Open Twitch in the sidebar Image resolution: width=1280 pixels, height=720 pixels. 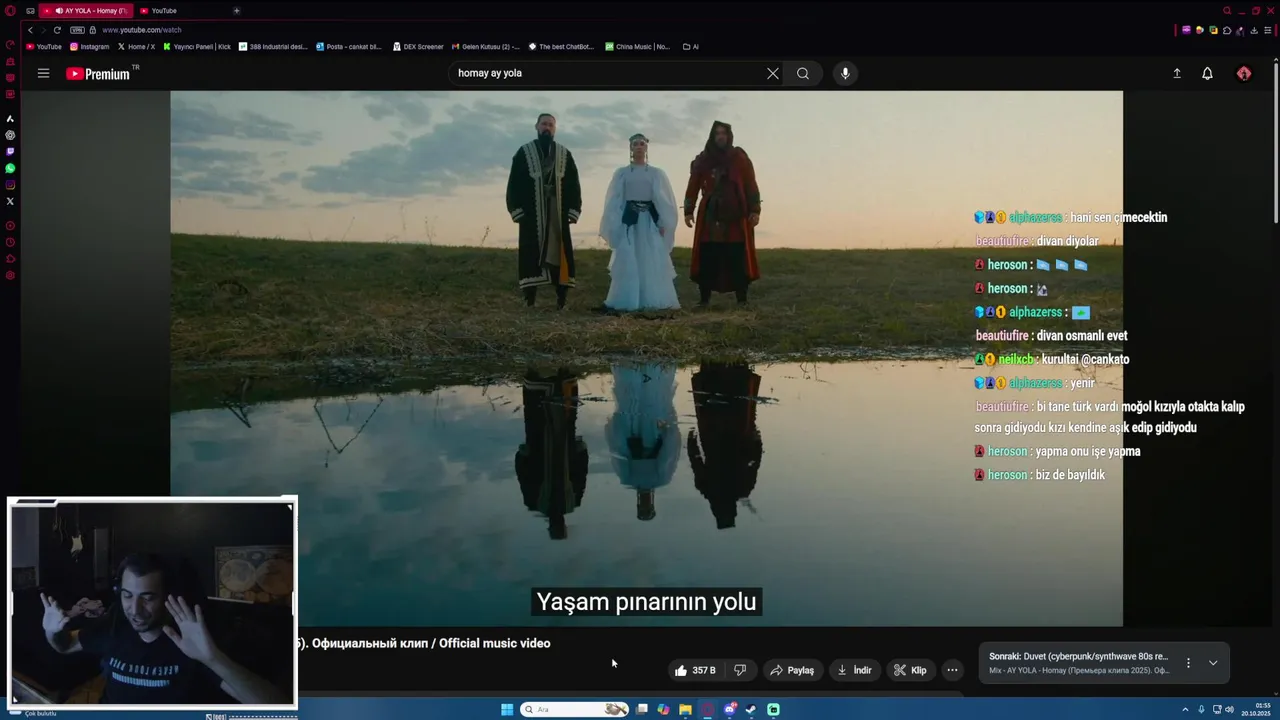point(10,151)
